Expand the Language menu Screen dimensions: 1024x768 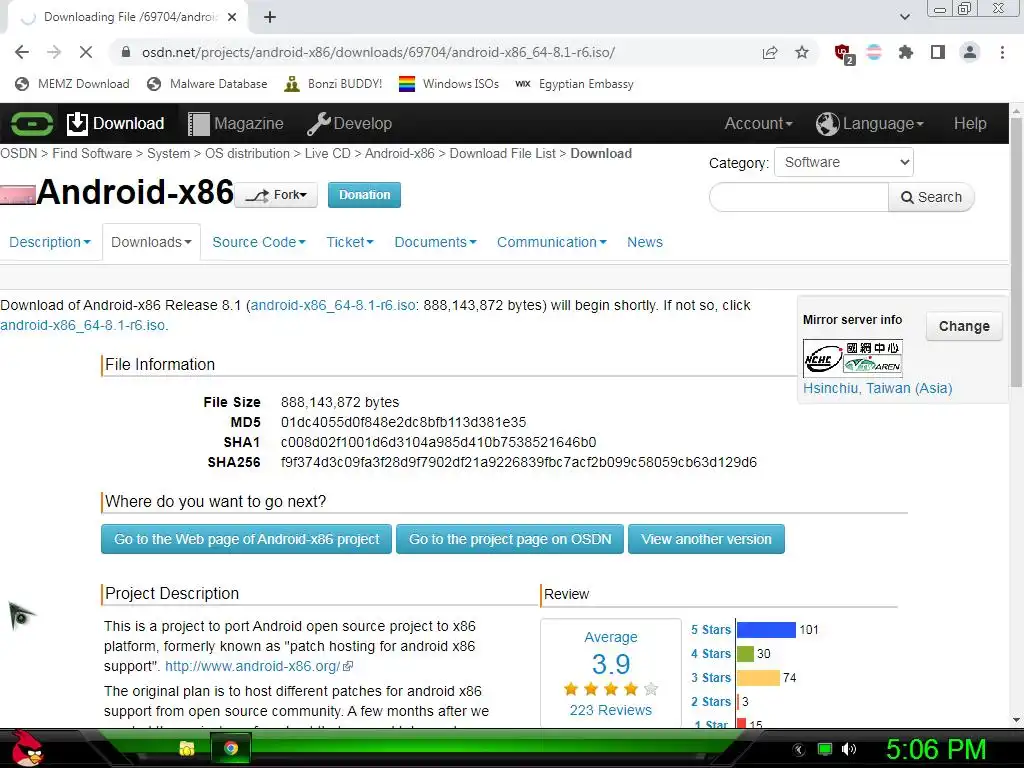pyautogui.click(x=870, y=123)
